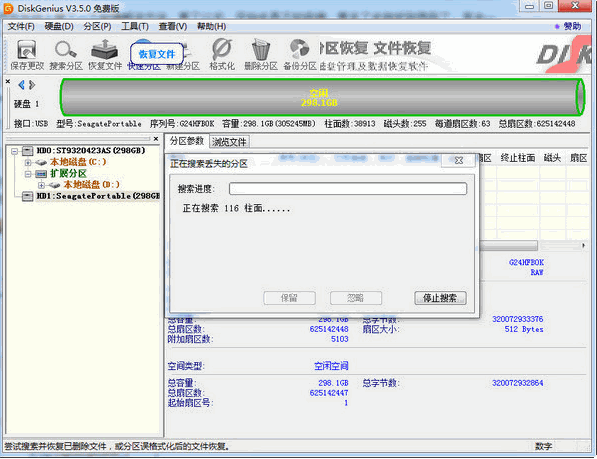This screenshot has height=459, width=597.
Task: Click the 搜索进度 progress bar
Action: click(x=348, y=188)
